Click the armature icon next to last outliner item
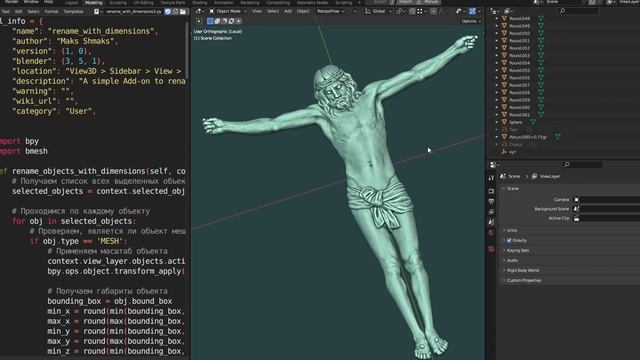Screen dimensions: 640x360 click(504, 152)
